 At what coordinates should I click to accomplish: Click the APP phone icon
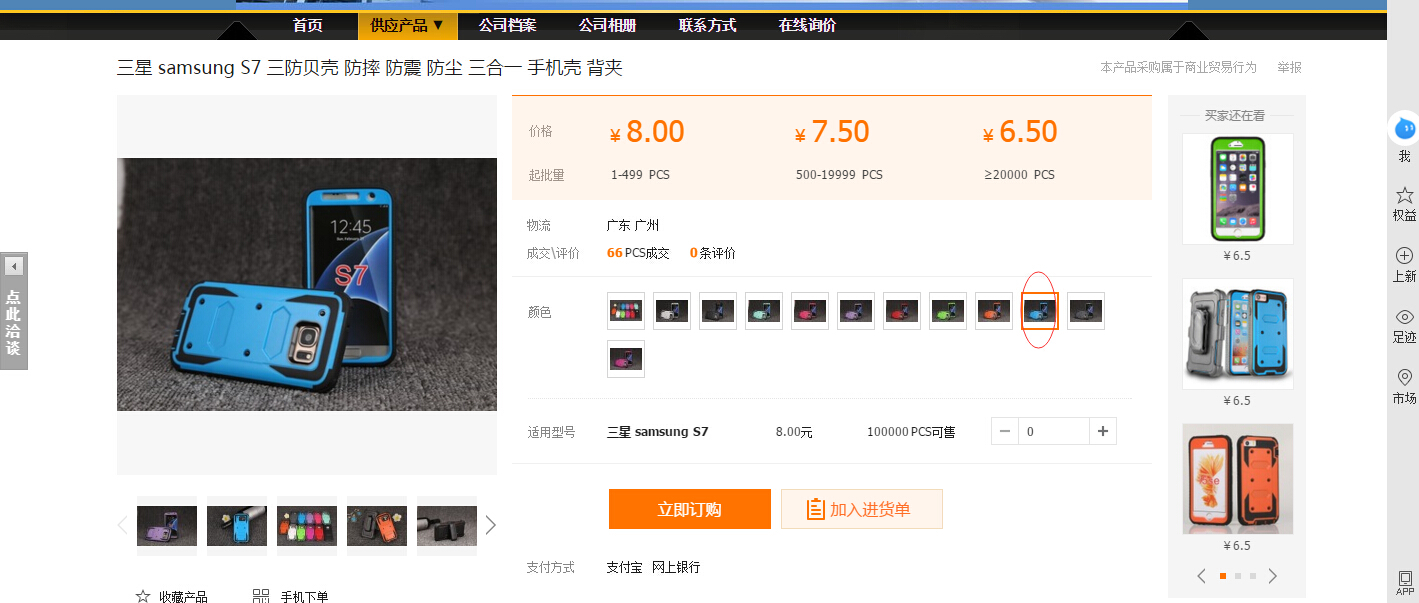[x=1405, y=578]
